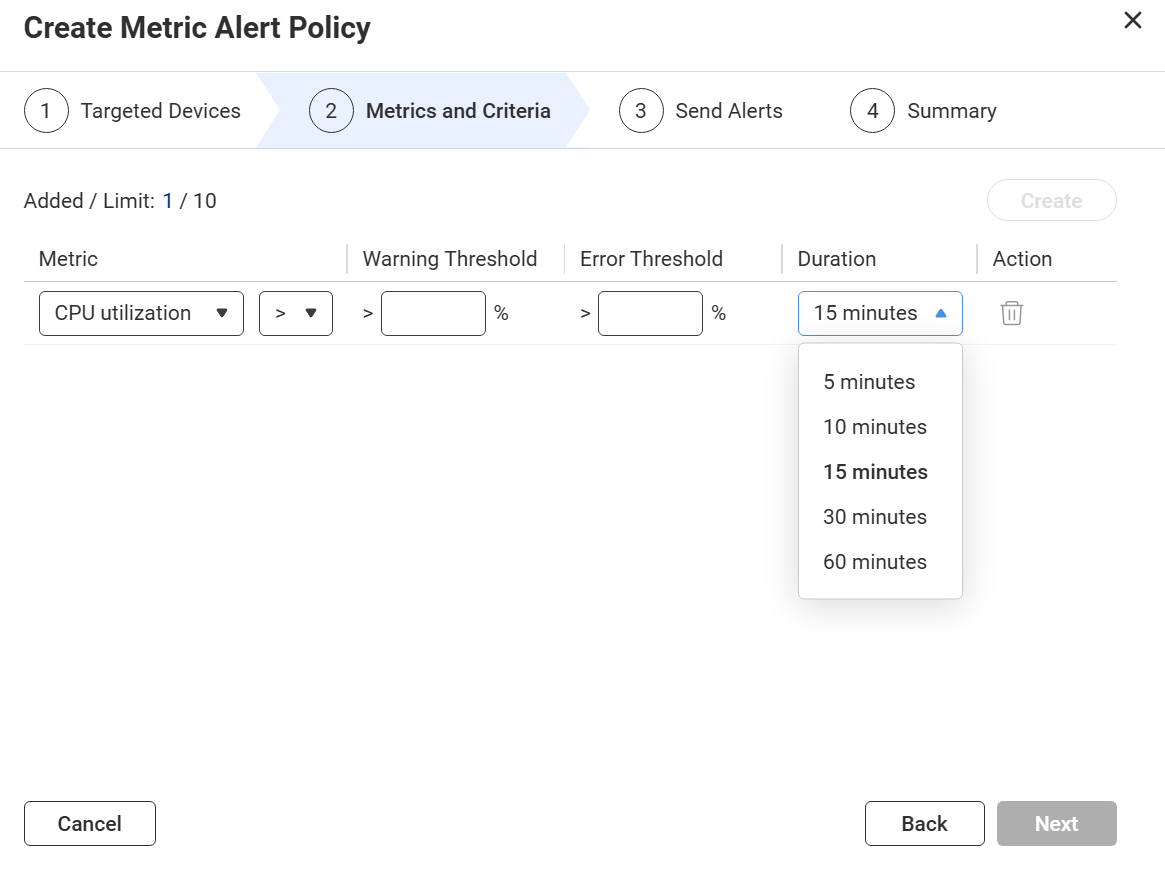The image size is (1165, 874).
Task: Click the Warning Threshold input field
Action: pyautogui.click(x=433, y=313)
